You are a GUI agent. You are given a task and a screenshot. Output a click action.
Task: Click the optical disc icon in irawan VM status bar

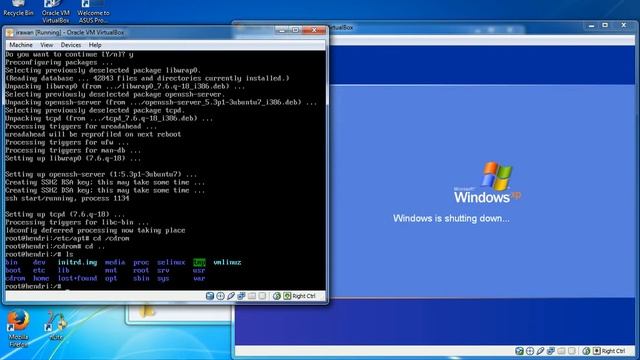coord(220,296)
